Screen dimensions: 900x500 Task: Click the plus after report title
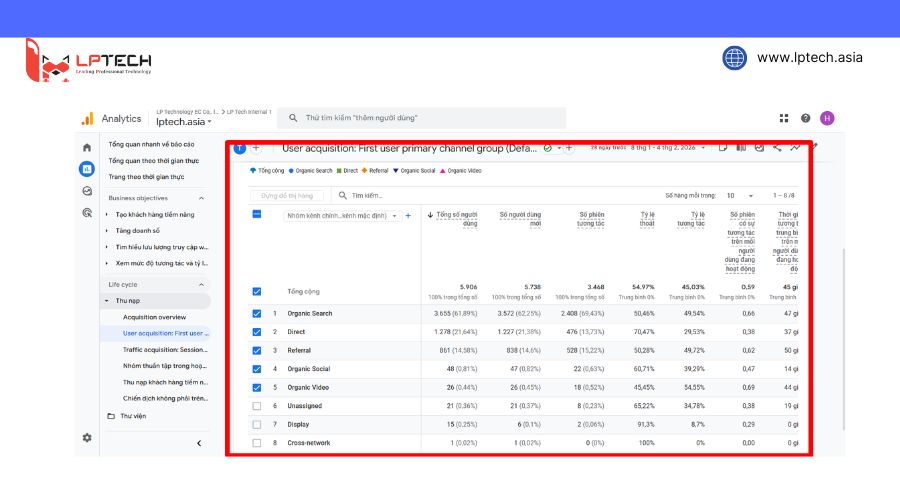click(569, 148)
